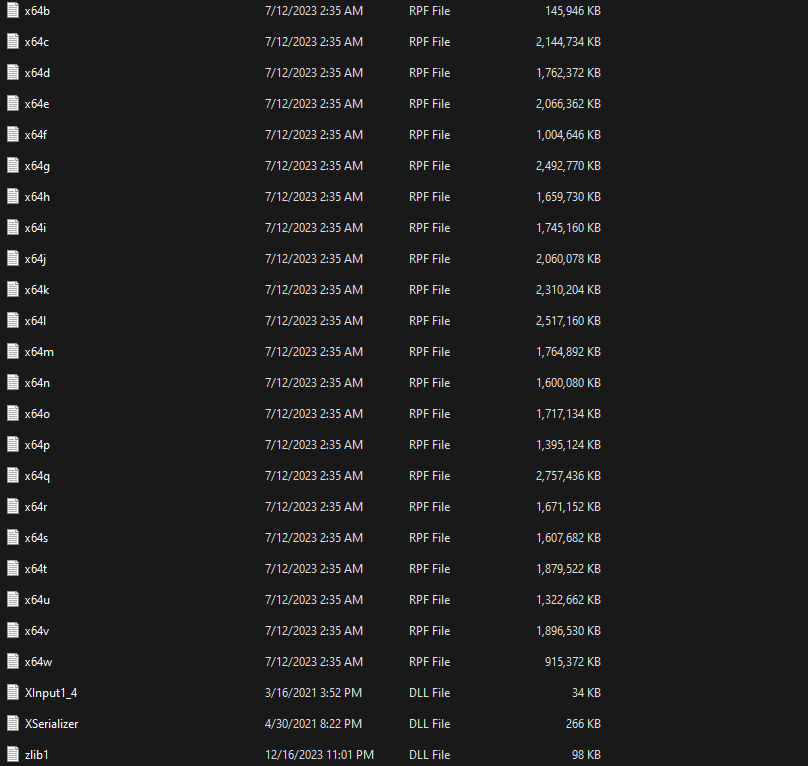Select the zlib1 DLL file icon
This screenshot has width=808, height=766.
tap(13, 755)
